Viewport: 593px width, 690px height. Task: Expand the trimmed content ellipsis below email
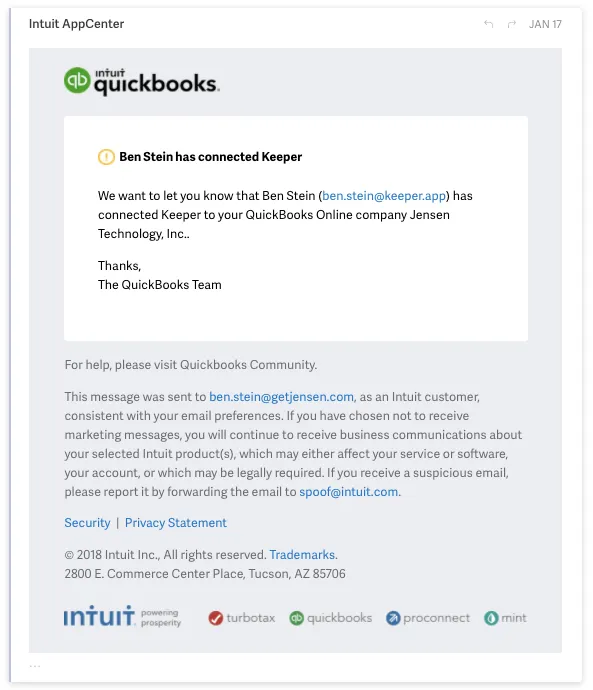click(x=35, y=666)
